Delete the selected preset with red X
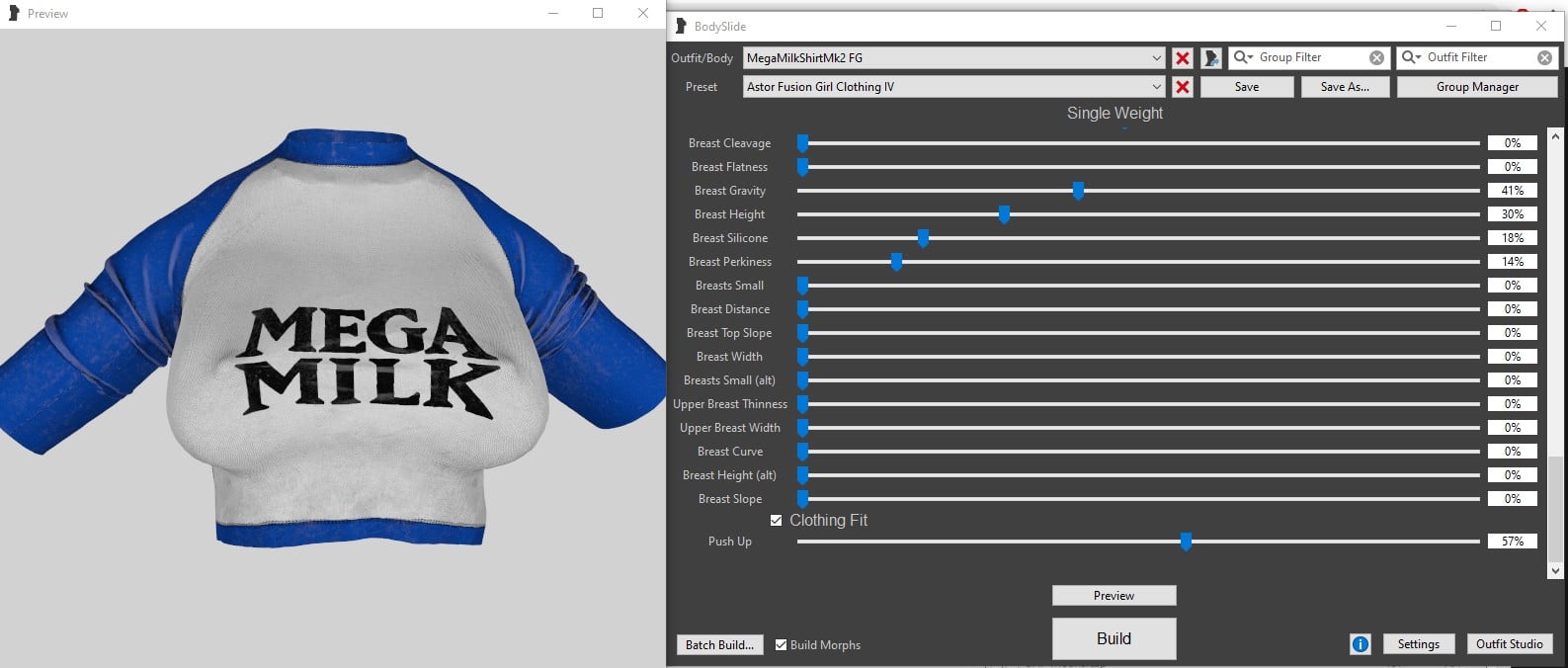1568x668 pixels. tap(1182, 87)
